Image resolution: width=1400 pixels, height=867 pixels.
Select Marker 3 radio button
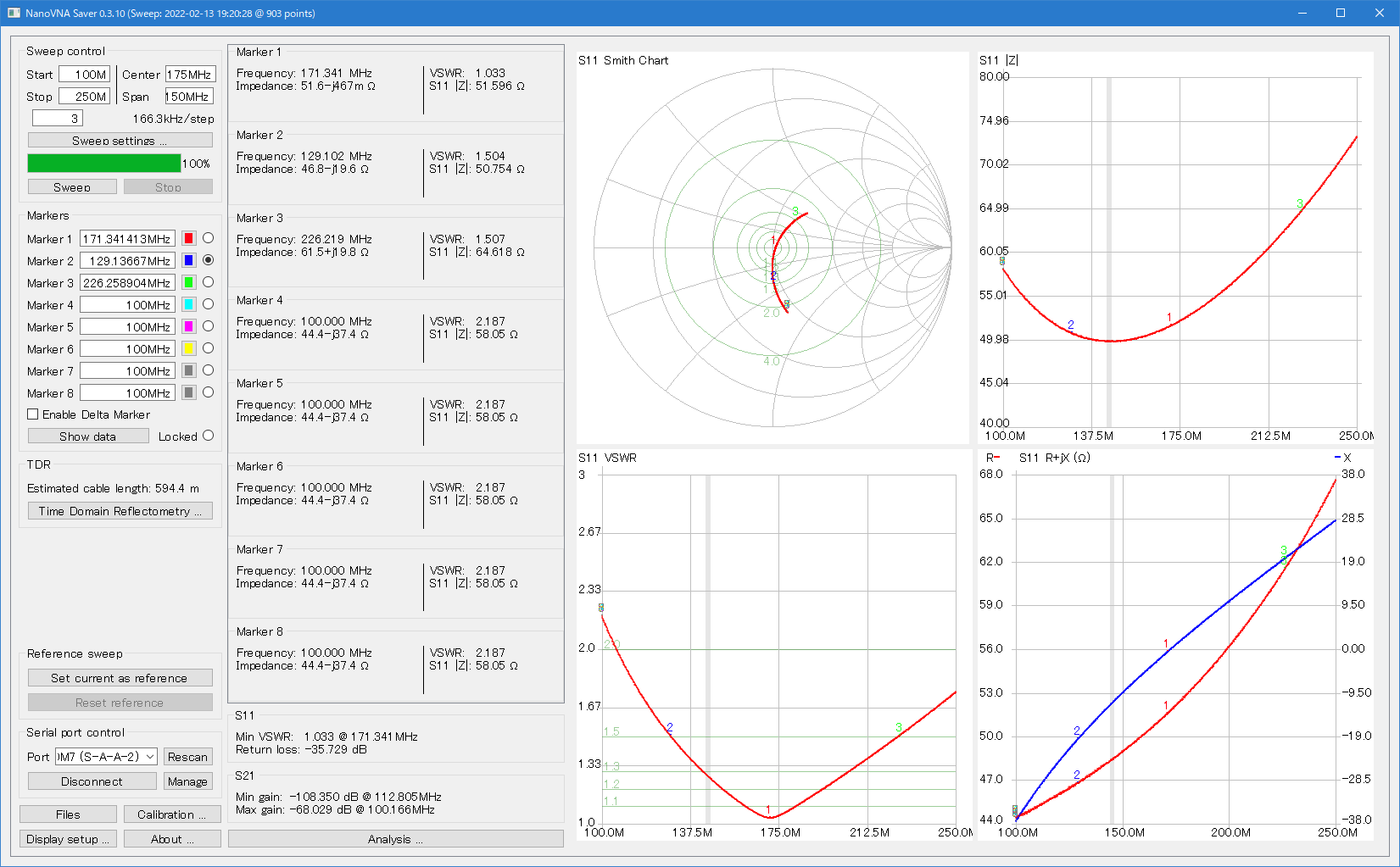point(208,282)
